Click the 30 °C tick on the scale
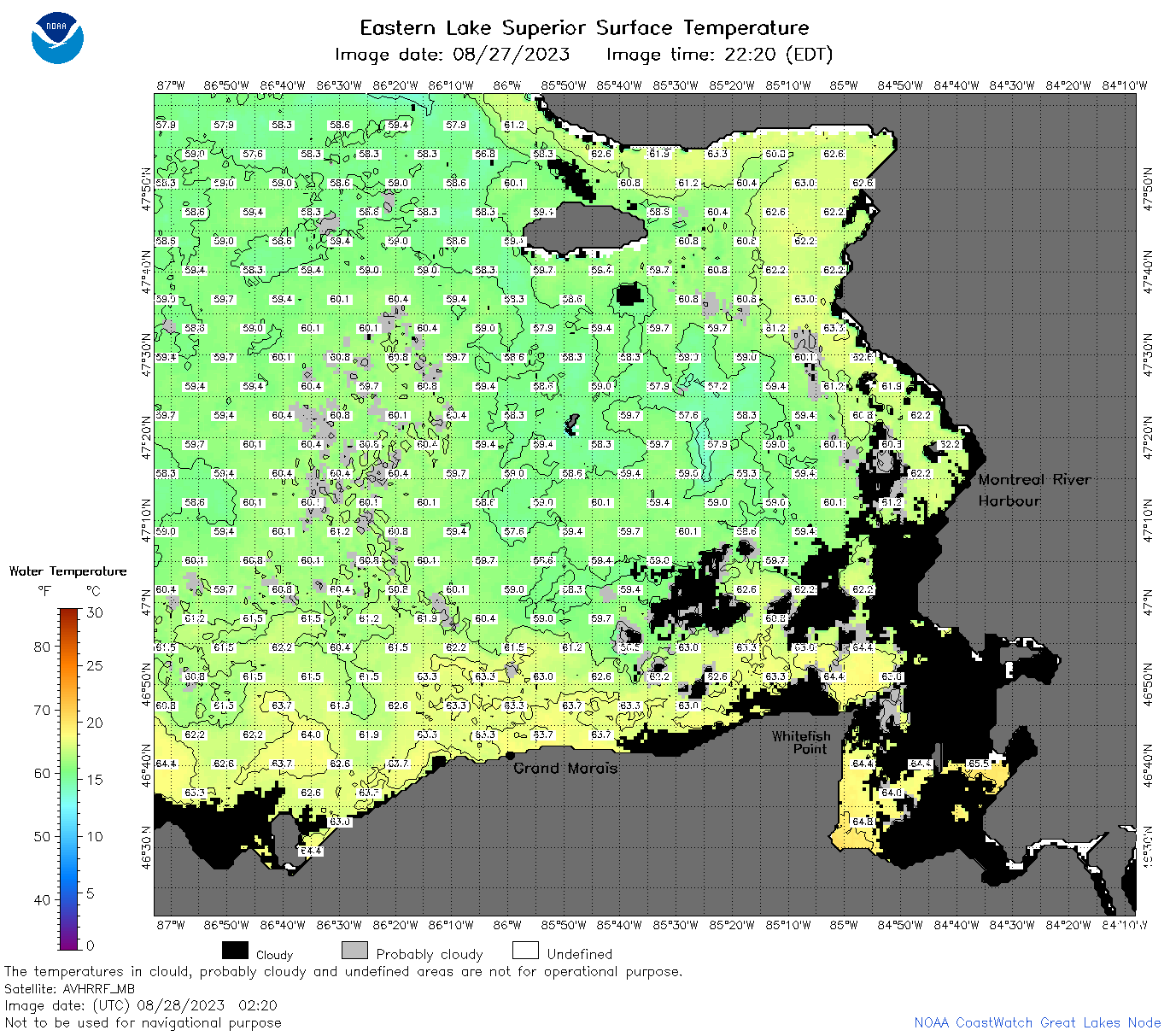Screen dimensions: 1170x1036 click(x=95, y=612)
